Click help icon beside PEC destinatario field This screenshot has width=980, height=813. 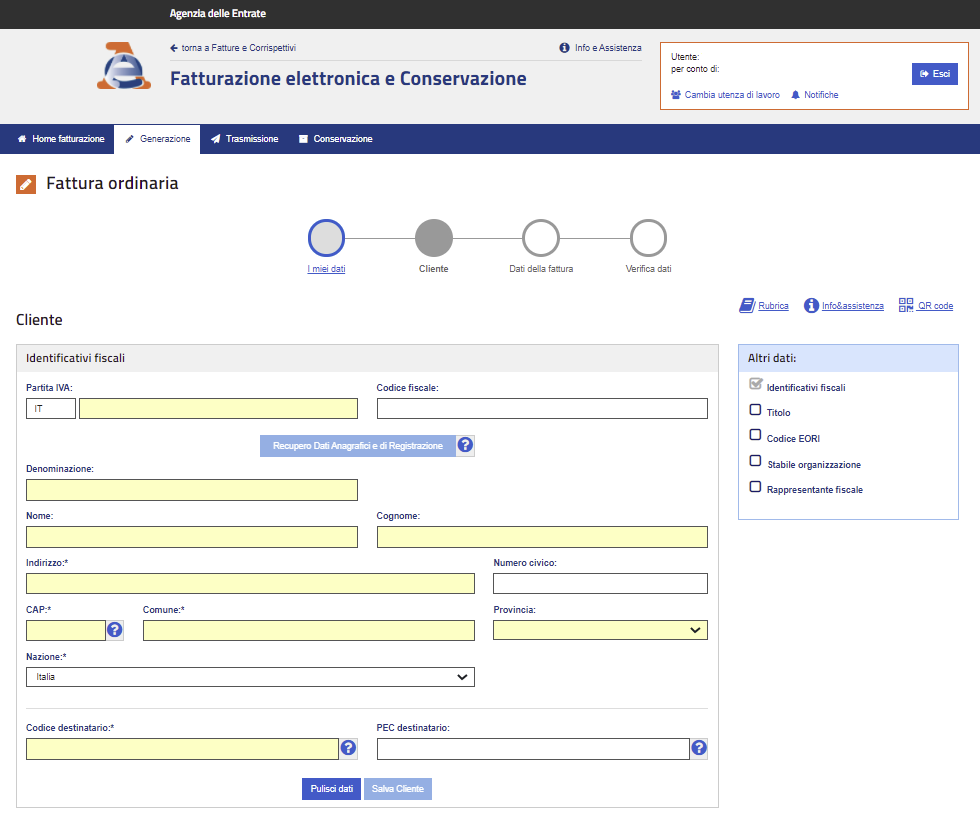[x=699, y=748]
